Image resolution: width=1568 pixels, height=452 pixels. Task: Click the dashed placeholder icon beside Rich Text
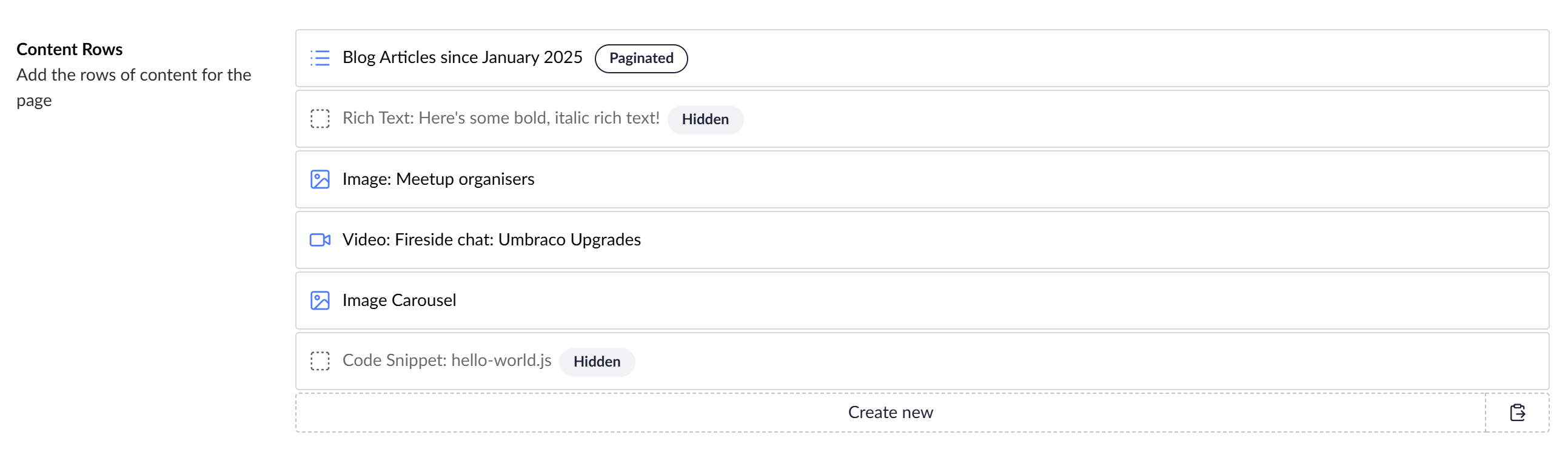[x=319, y=119]
